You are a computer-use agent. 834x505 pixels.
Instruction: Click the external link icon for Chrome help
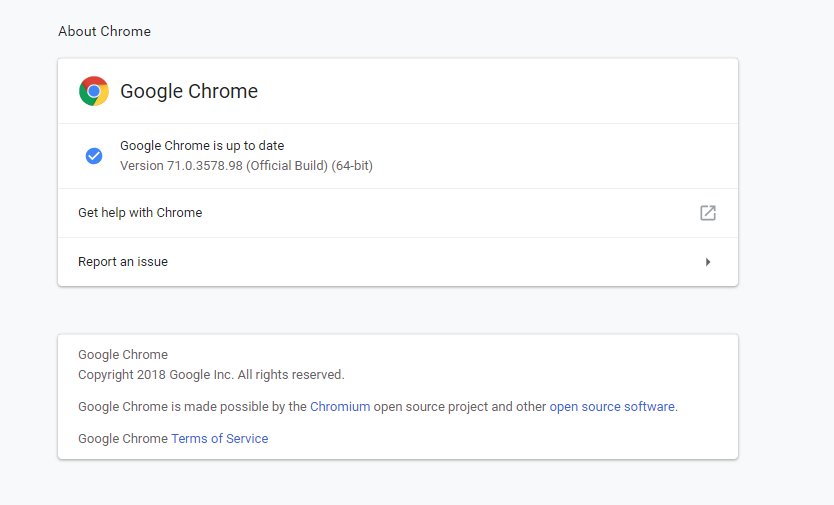pyautogui.click(x=708, y=213)
